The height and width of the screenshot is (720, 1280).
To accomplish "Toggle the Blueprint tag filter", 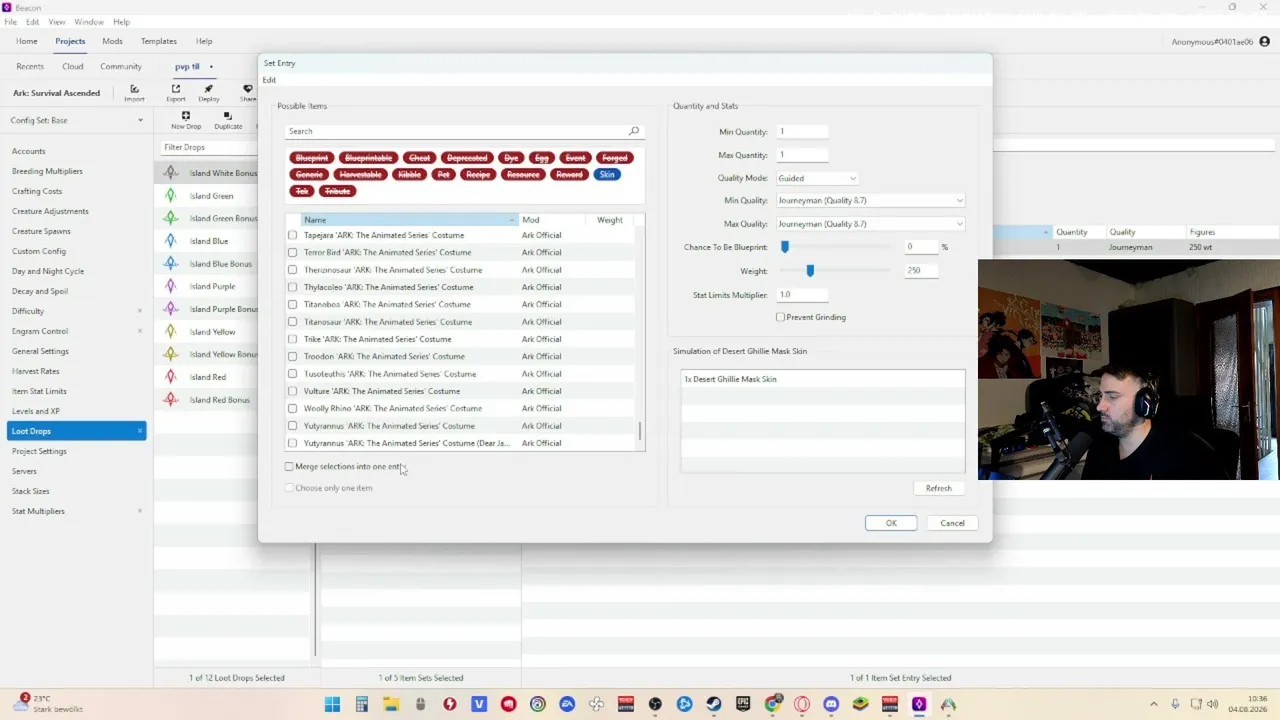I will coord(312,157).
